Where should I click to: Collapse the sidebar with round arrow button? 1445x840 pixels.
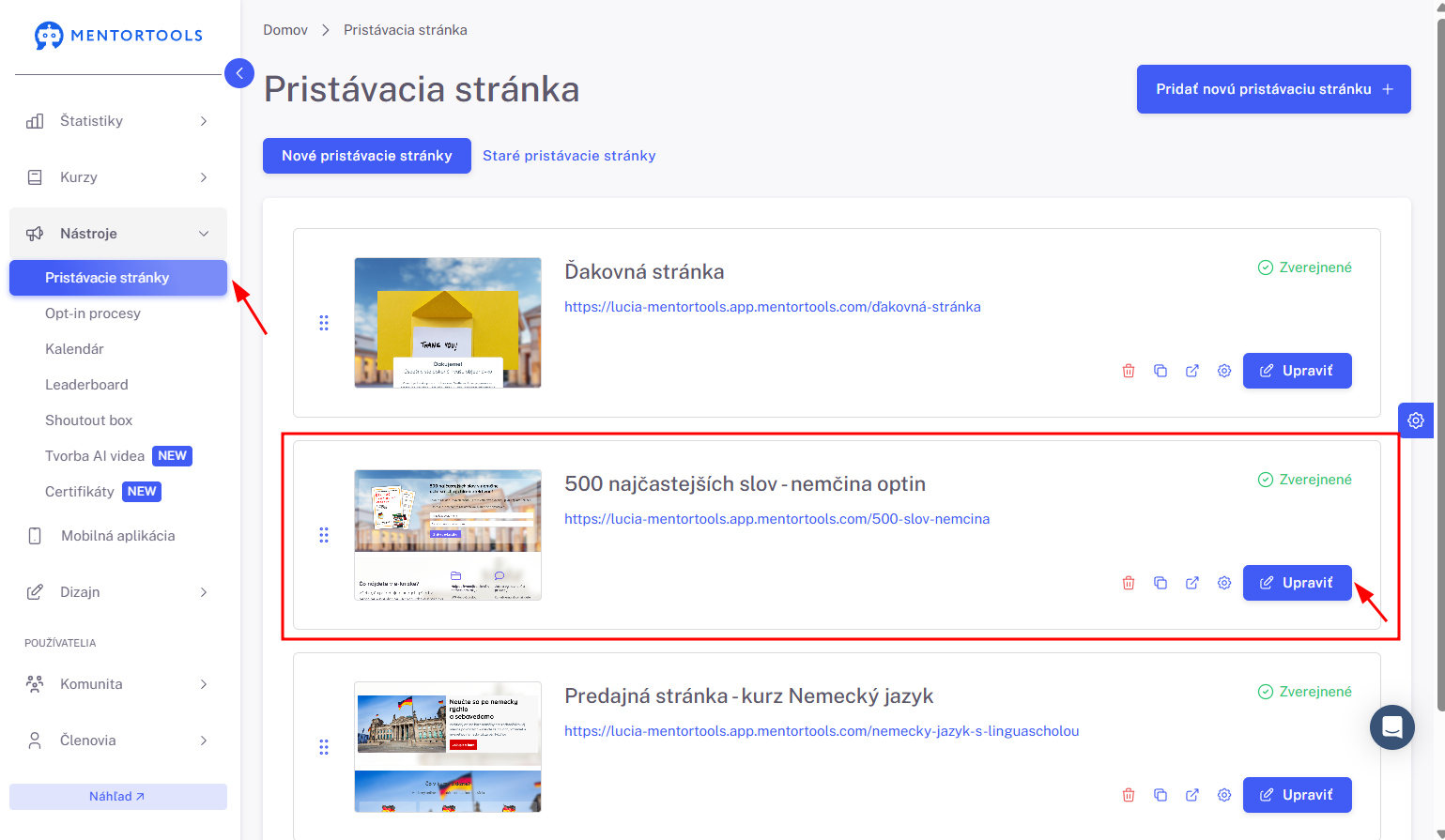(x=239, y=72)
